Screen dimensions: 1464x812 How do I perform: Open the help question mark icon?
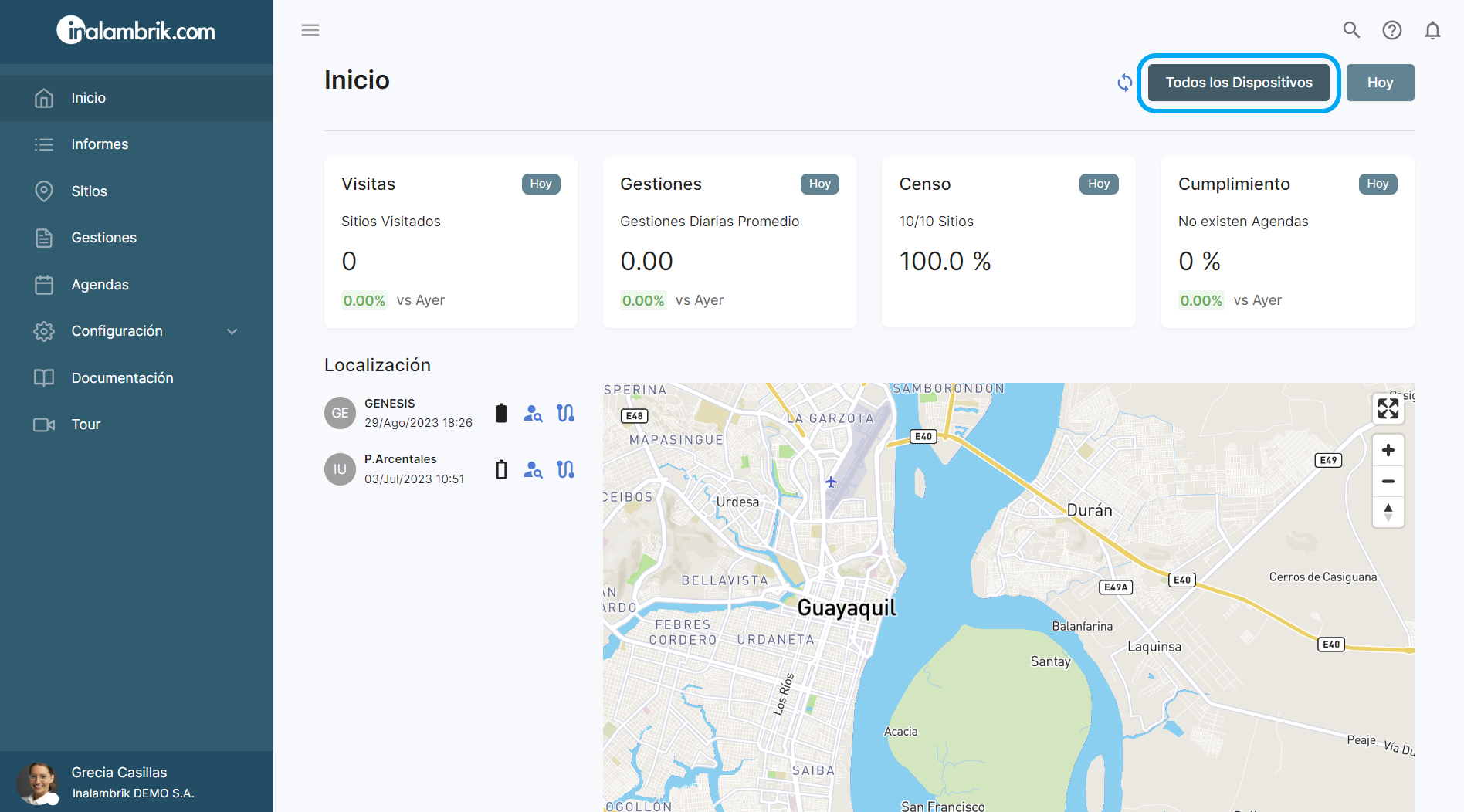(1392, 30)
